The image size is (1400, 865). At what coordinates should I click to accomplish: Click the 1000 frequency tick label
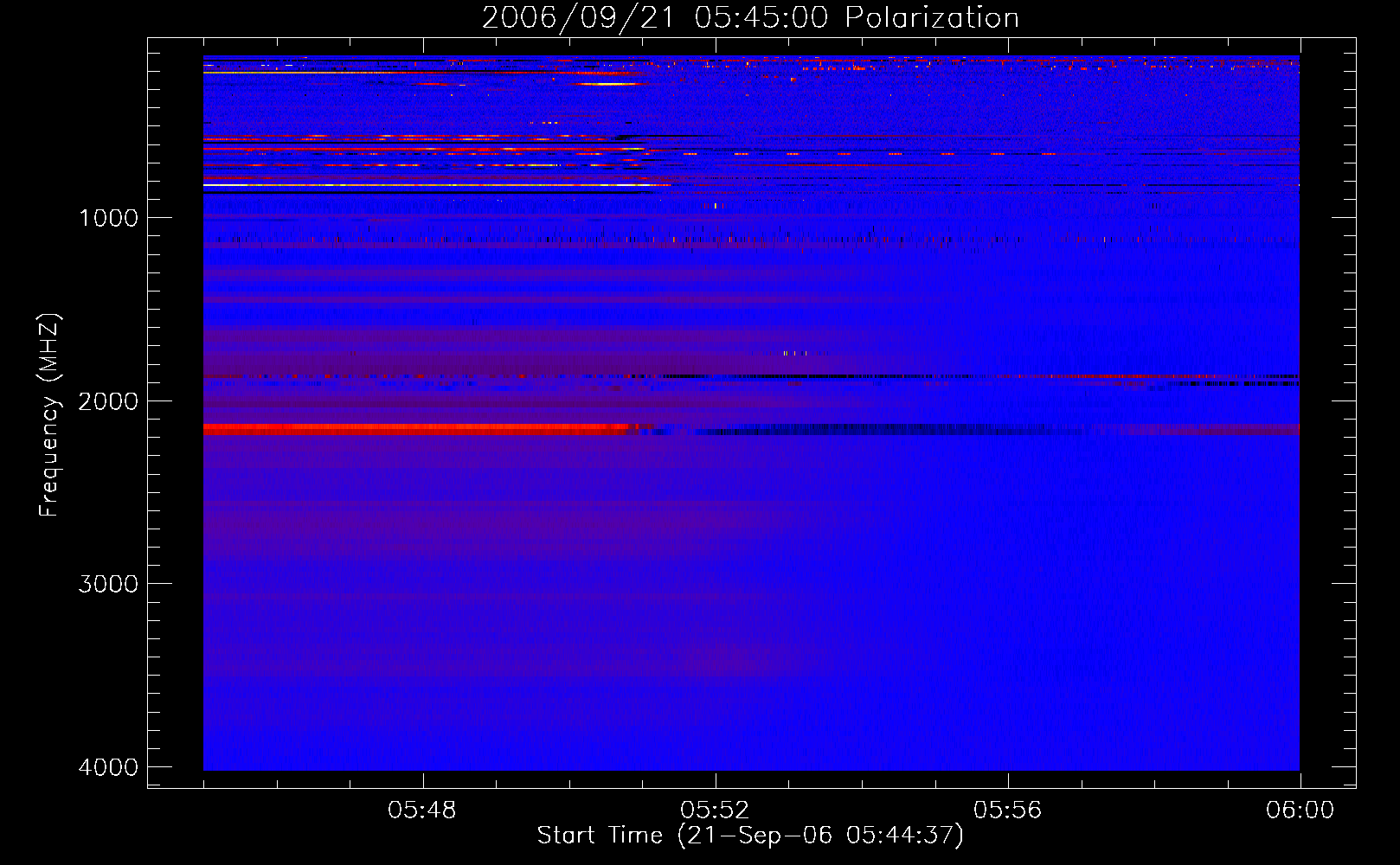coord(108,218)
